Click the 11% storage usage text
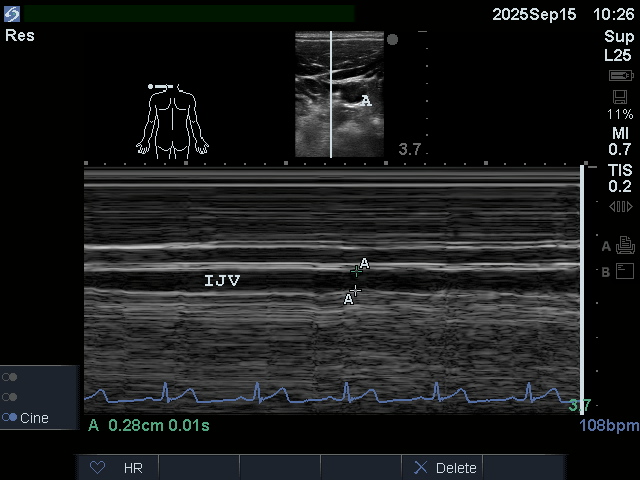 tap(620, 114)
